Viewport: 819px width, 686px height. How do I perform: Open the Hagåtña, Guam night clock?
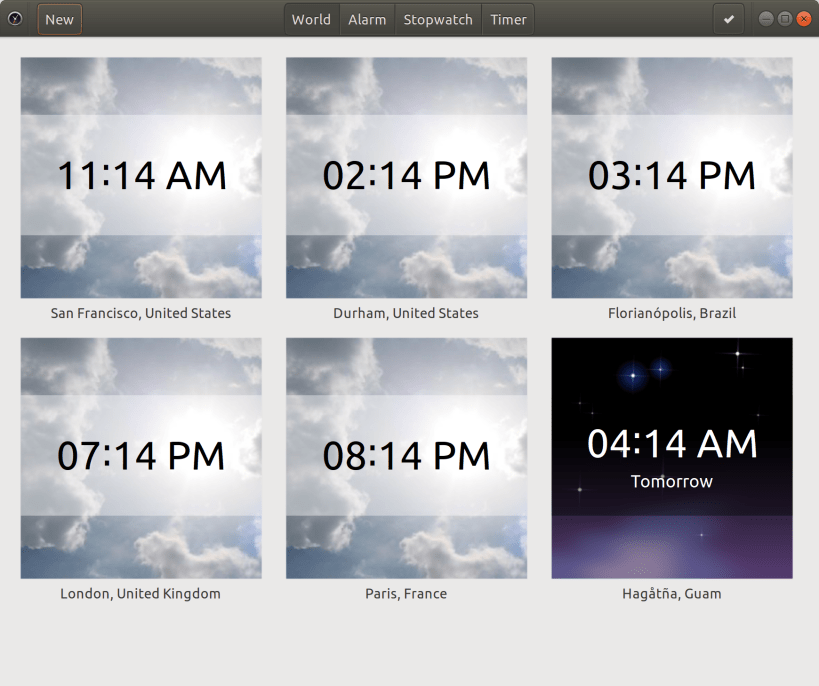(x=671, y=458)
